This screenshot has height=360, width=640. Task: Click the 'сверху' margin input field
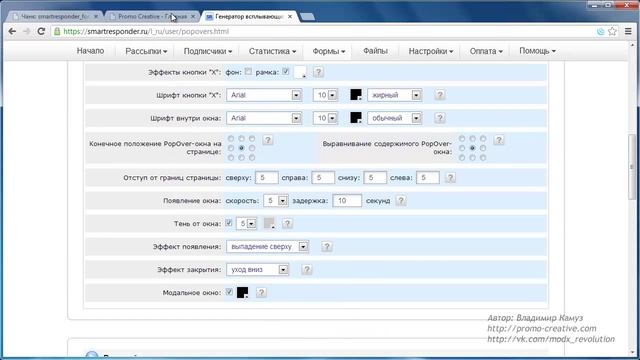(x=267, y=178)
